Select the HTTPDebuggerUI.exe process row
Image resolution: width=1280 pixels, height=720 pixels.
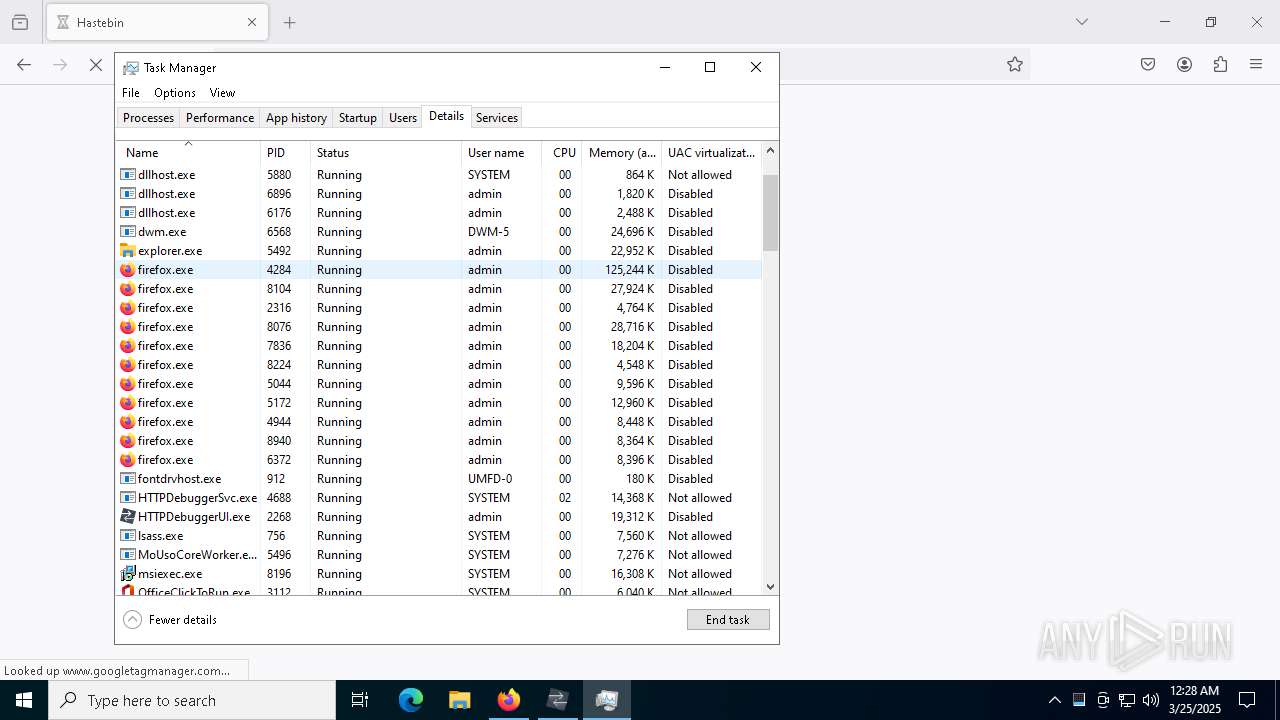440,516
